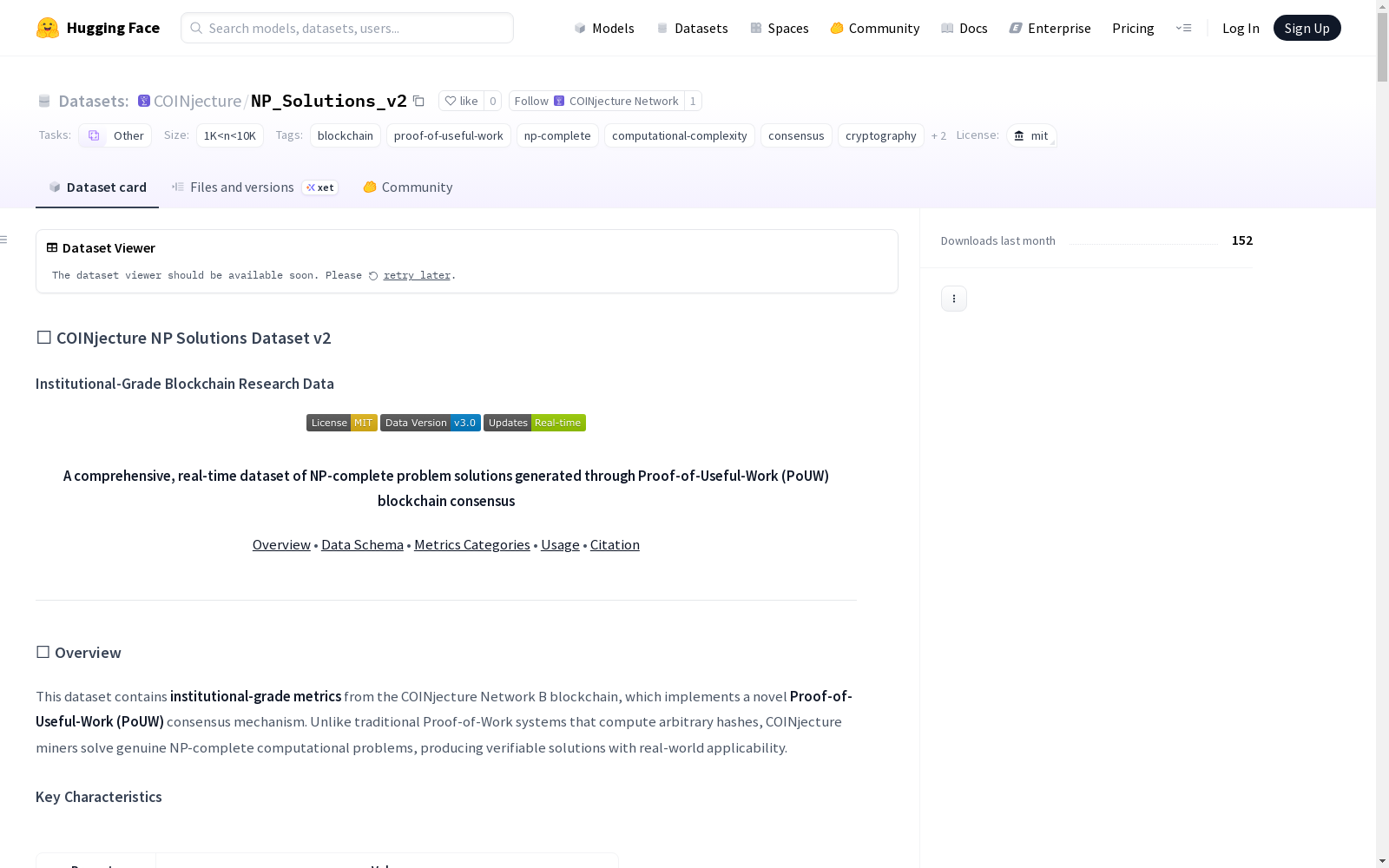Viewport: 1389px width, 868px height.
Task: Click the Datasets breadcrumb label
Action: [94, 101]
